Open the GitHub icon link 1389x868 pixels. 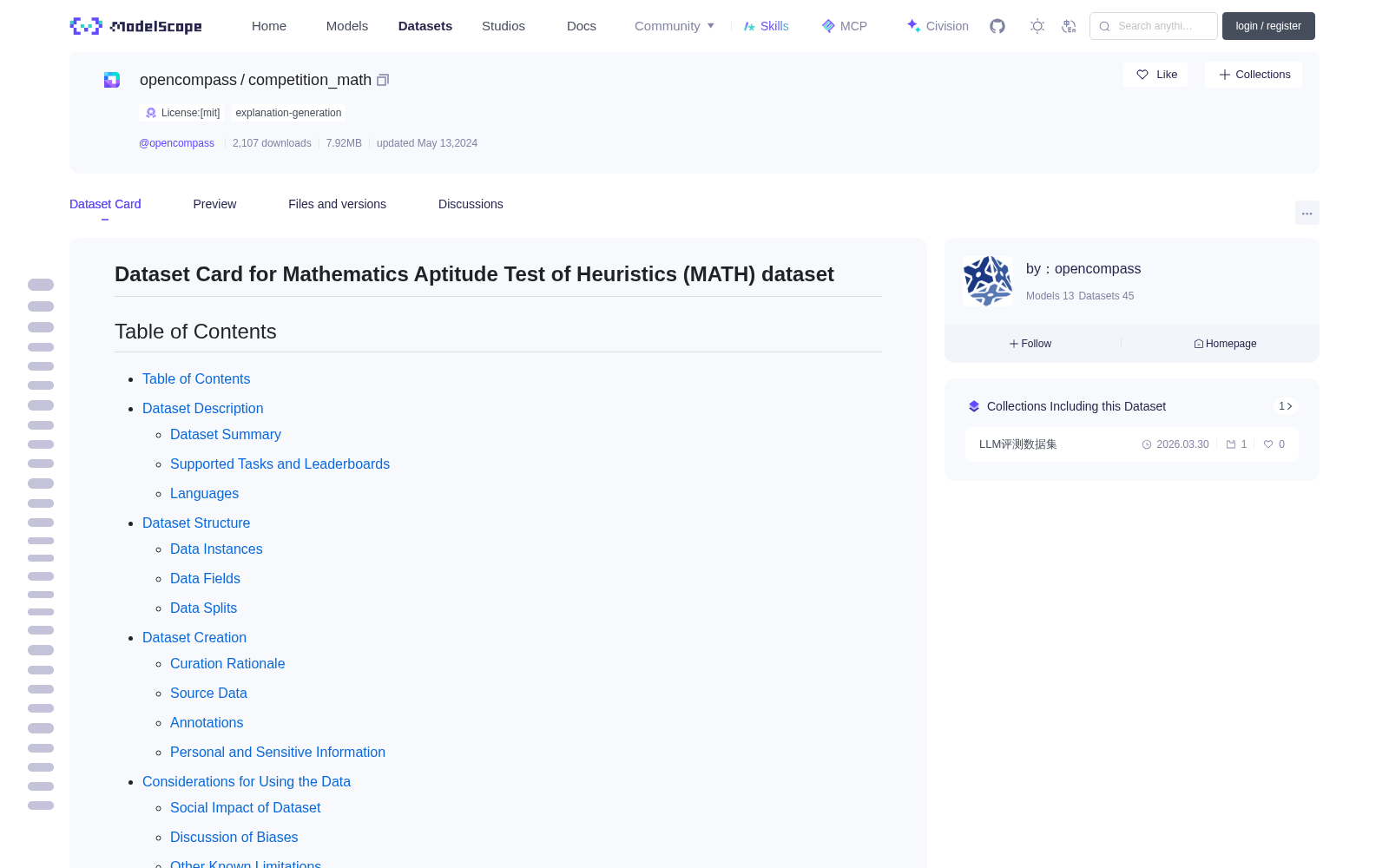[x=997, y=26]
